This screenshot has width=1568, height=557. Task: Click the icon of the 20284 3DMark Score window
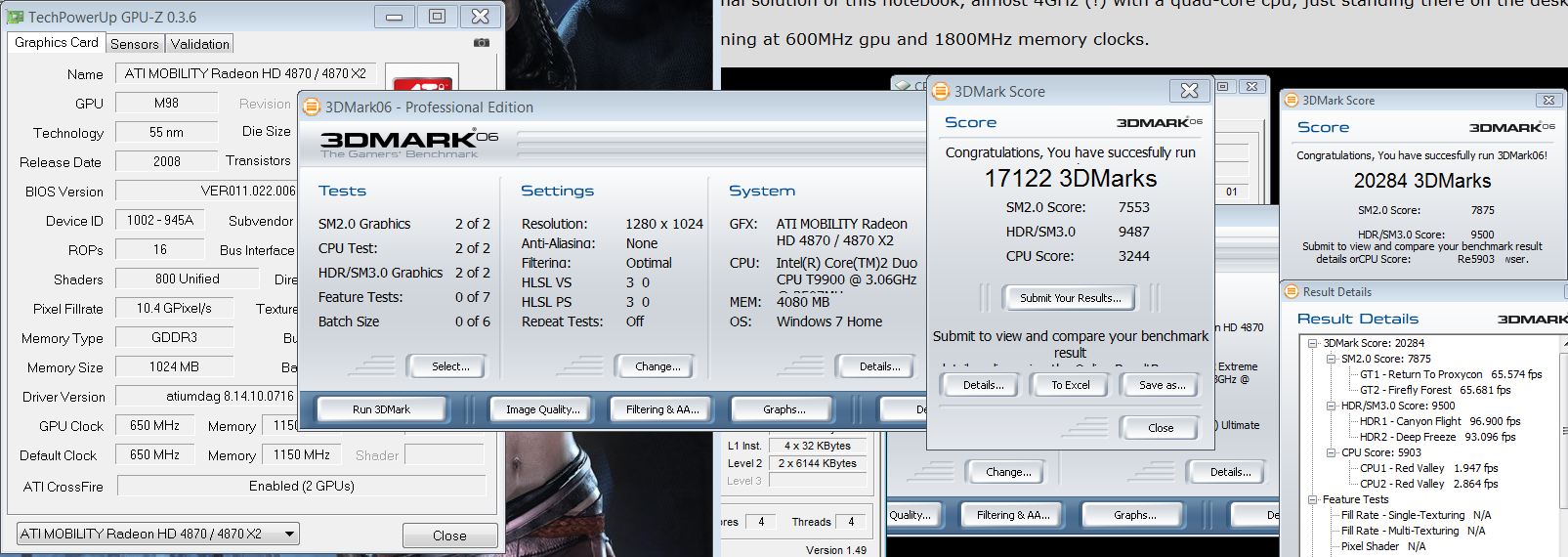1292,101
